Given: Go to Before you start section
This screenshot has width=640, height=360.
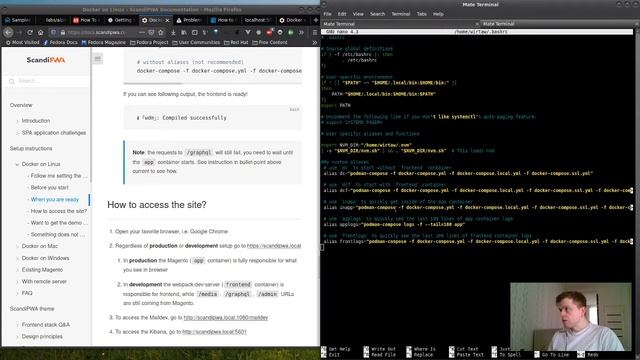Looking at the screenshot, I should click(50, 188).
